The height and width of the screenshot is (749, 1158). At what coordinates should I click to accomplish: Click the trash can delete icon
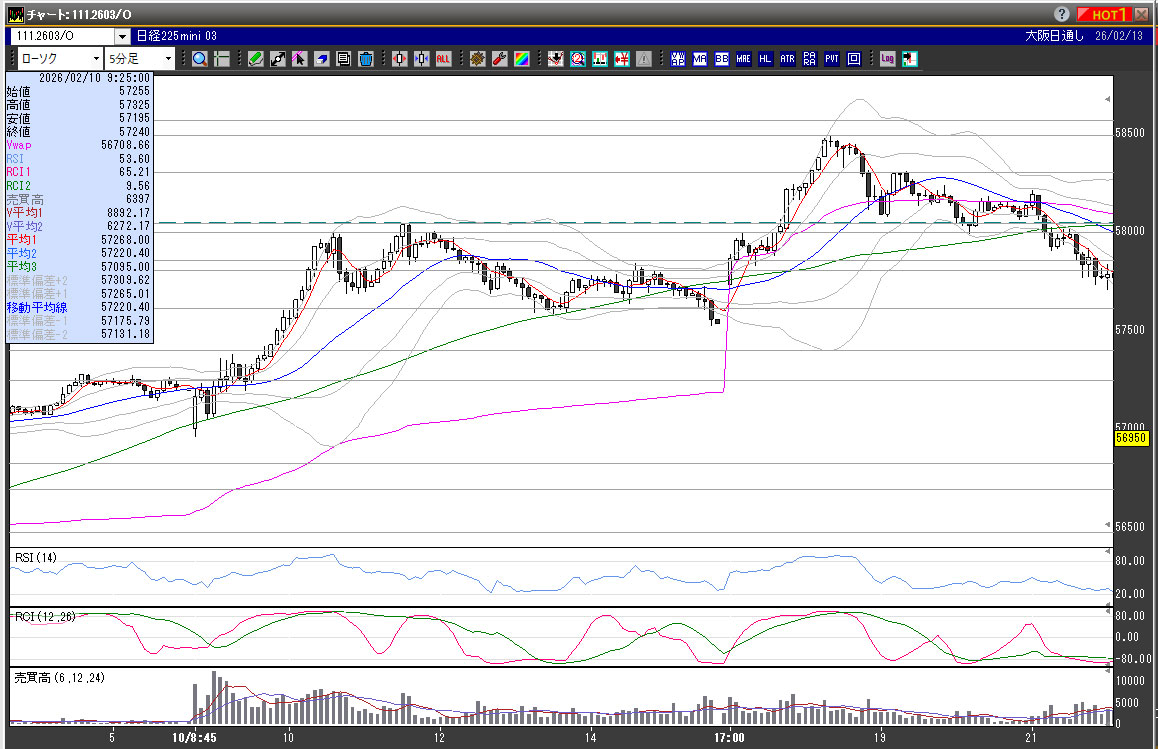pos(366,59)
